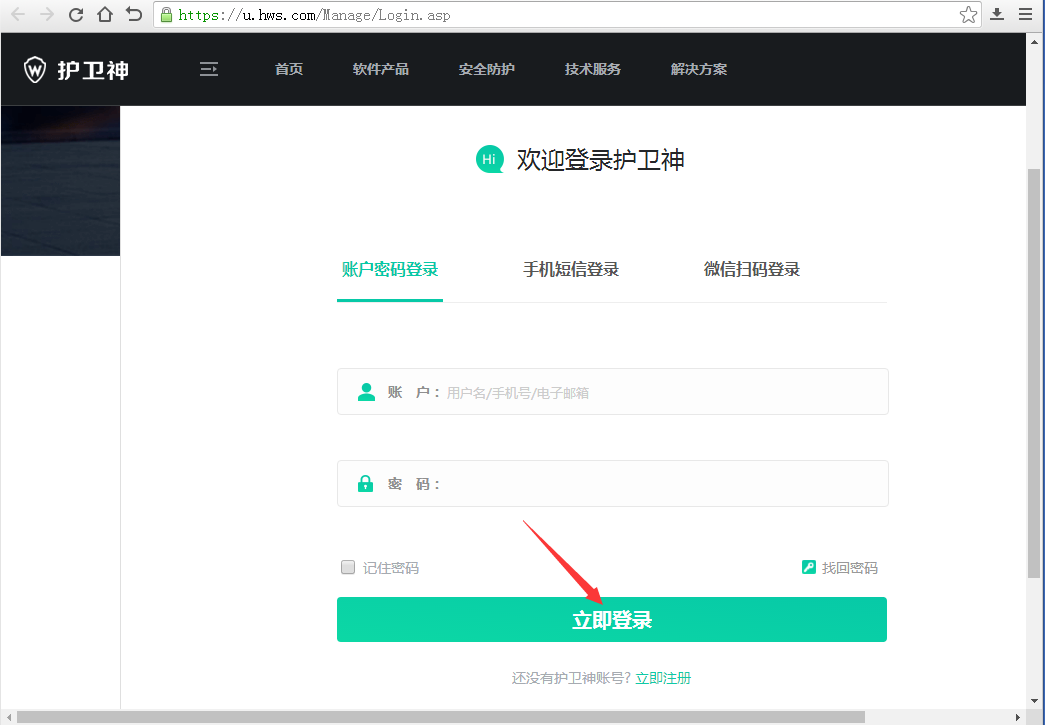Viewport: 1045px width, 725px height.
Task: Click the undo/restore arrow icon
Action: (x=134, y=15)
